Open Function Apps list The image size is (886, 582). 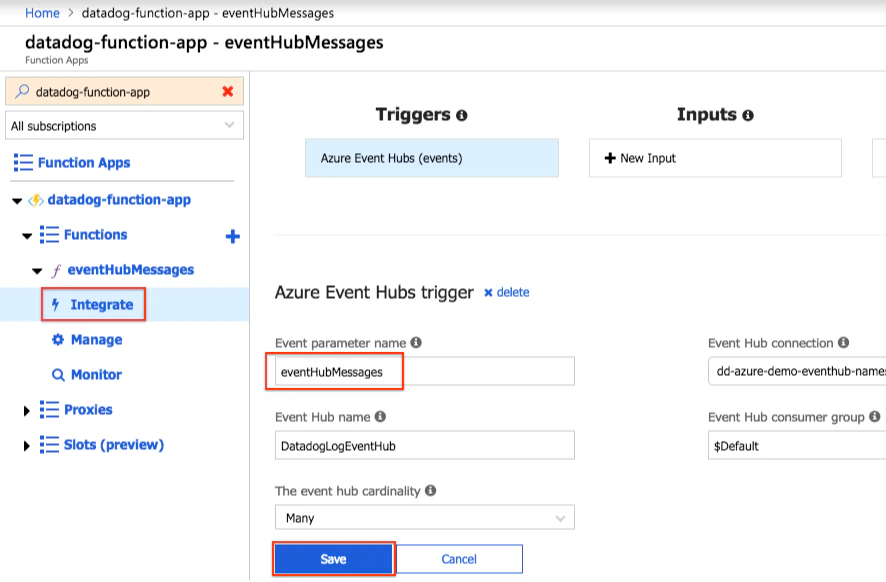[84, 163]
